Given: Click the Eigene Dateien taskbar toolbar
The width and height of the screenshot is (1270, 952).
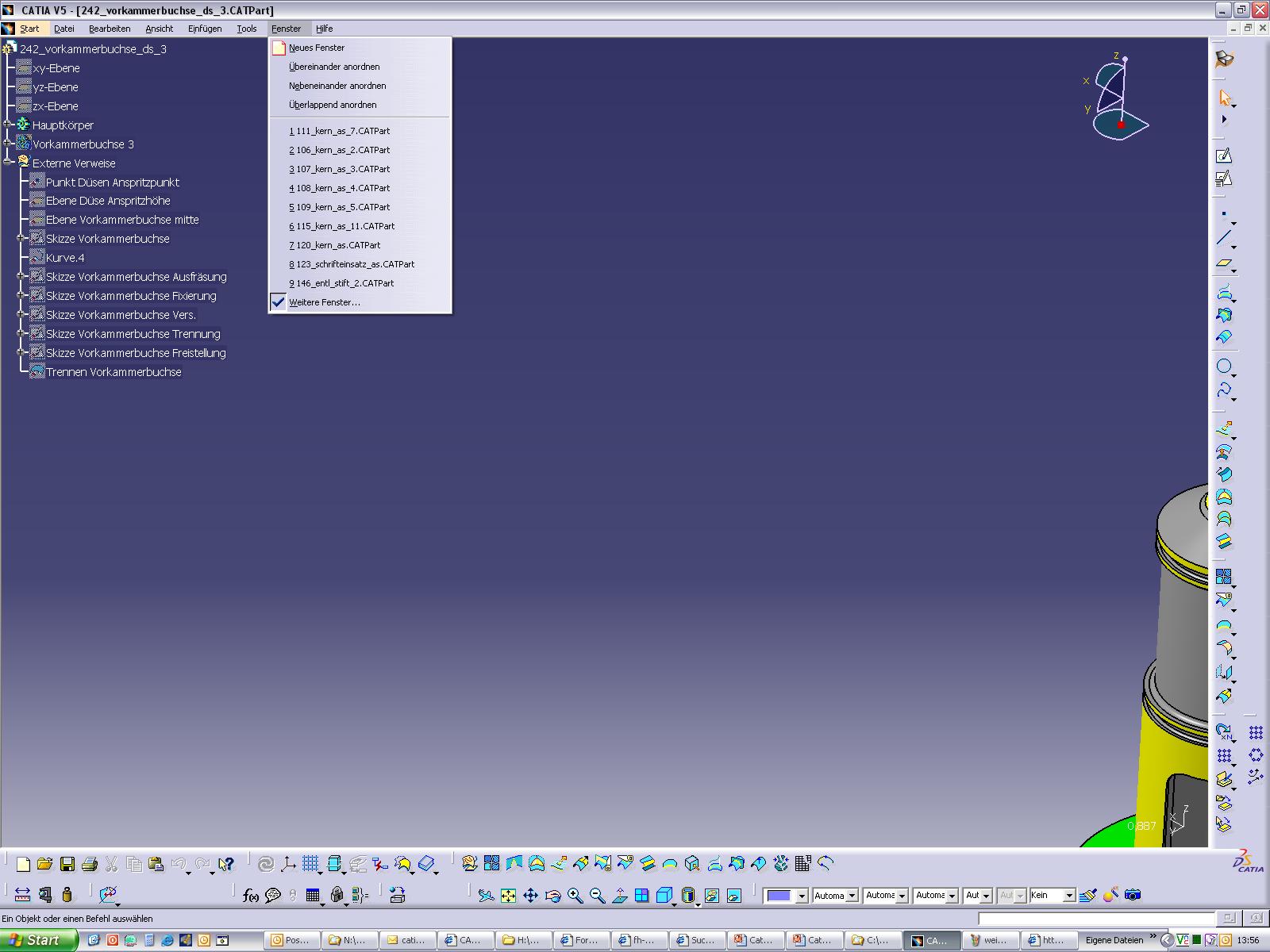Looking at the screenshot, I should 1114,940.
